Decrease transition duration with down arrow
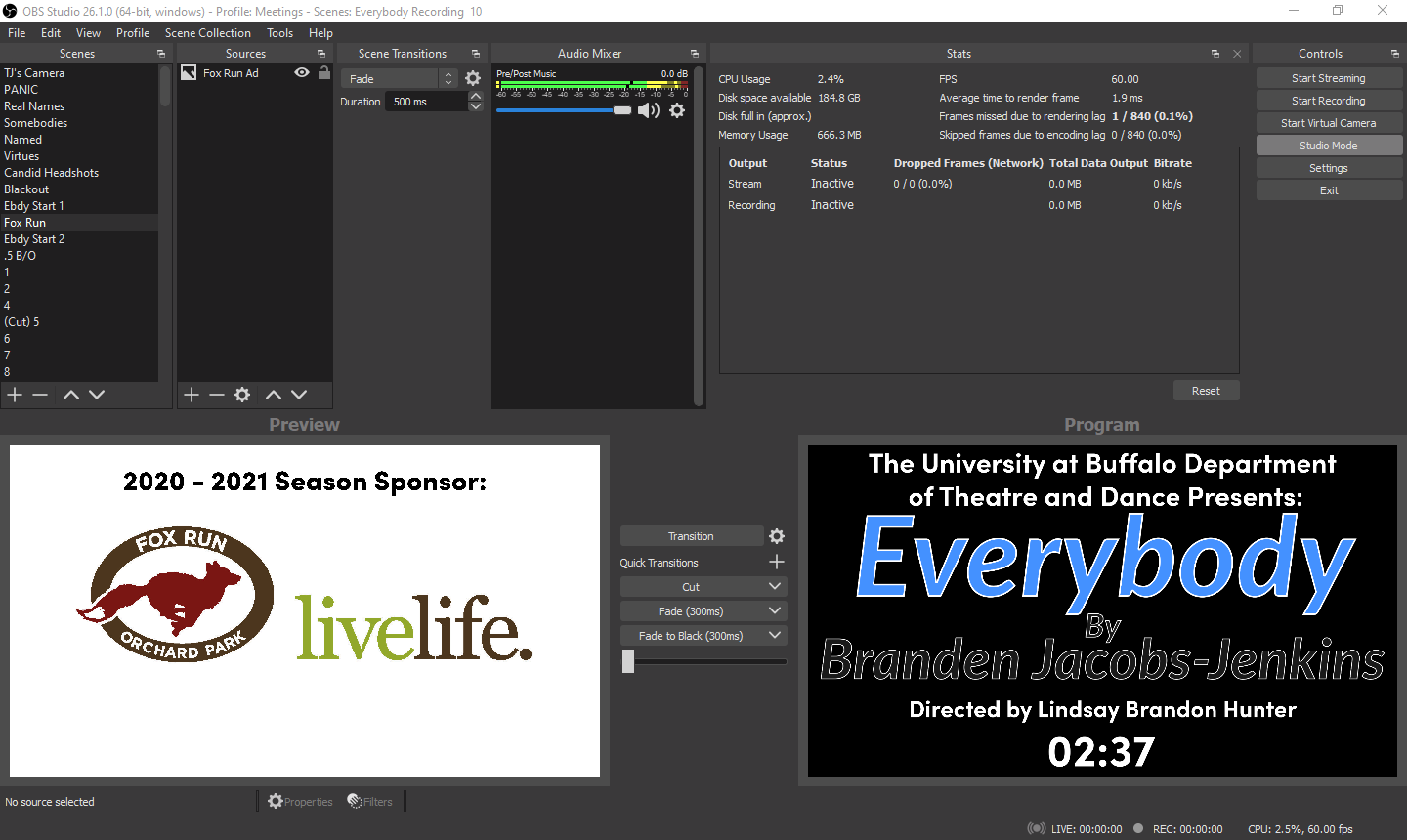The height and width of the screenshot is (840, 1407). pyautogui.click(x=476, y=106)
